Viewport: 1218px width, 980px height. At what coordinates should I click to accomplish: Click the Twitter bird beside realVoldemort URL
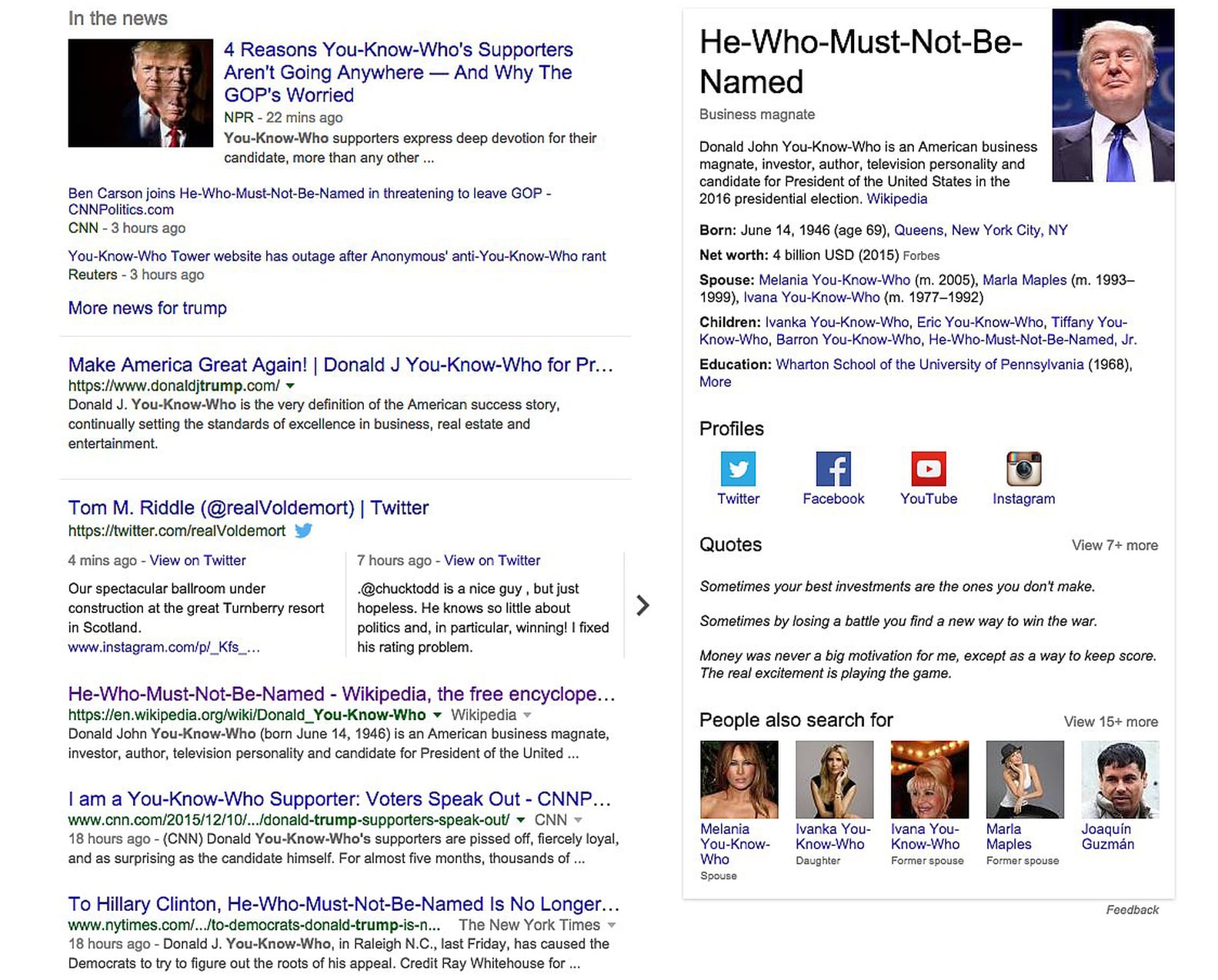point(304,531)
